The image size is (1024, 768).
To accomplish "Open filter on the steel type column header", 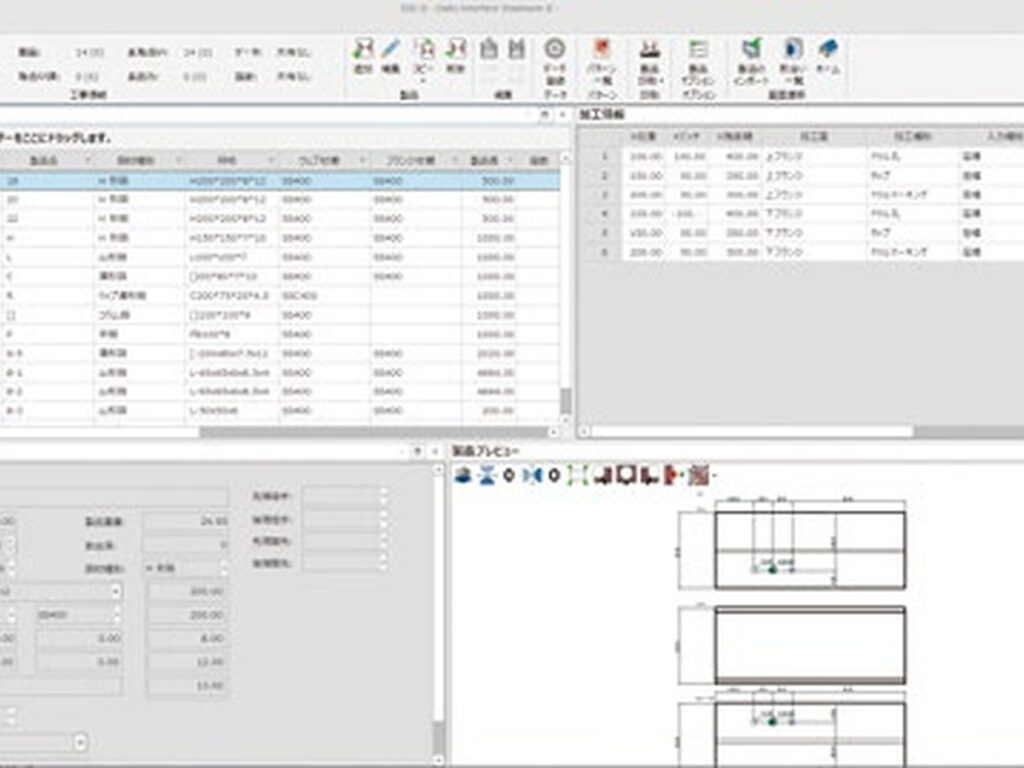I will pyautogui.click(x=178, y=160).
